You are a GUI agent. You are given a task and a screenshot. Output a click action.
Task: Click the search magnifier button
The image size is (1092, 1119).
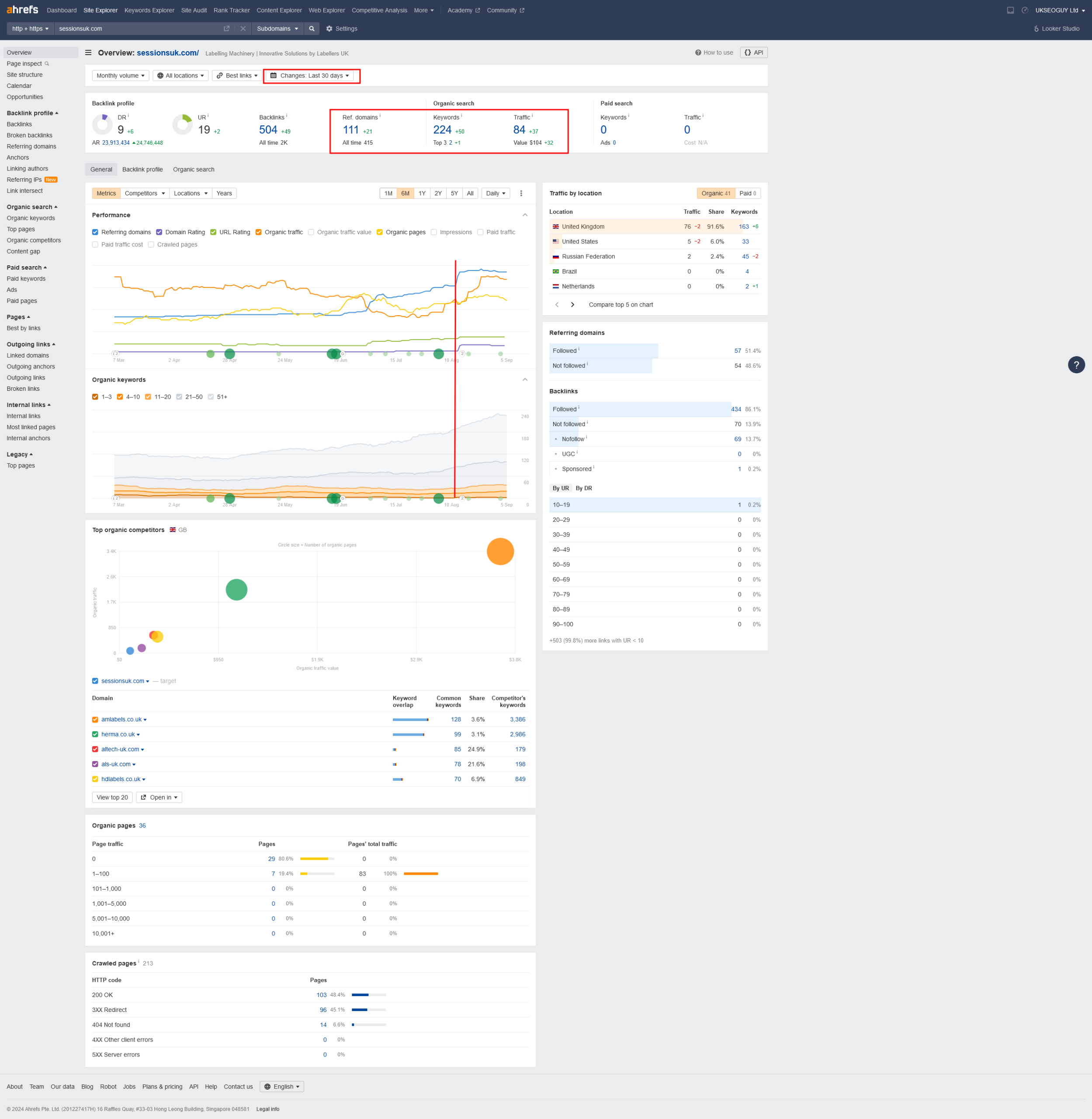312,29
